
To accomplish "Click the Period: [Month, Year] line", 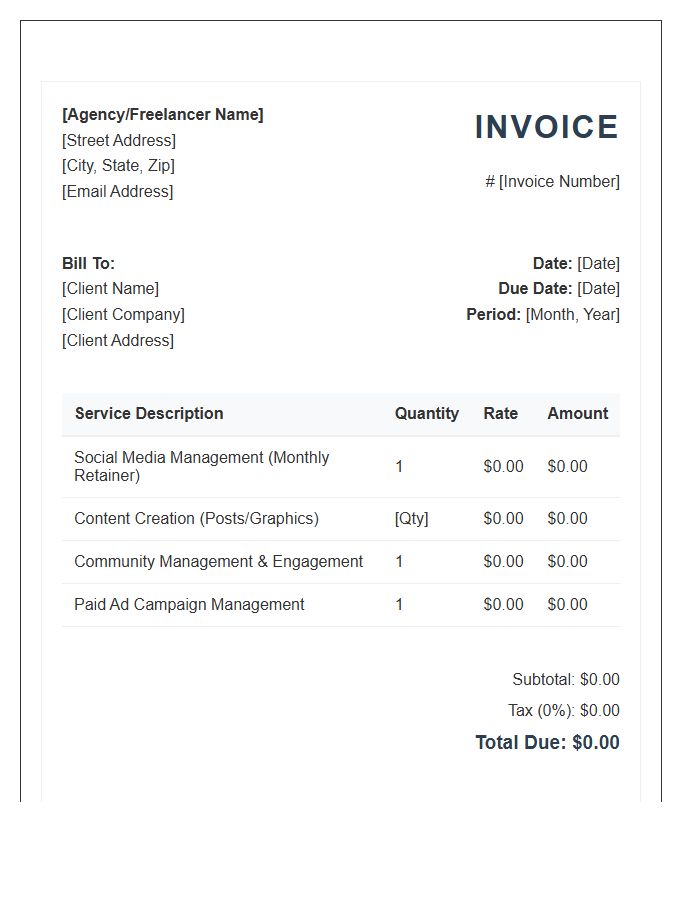I will click(543, 315).
